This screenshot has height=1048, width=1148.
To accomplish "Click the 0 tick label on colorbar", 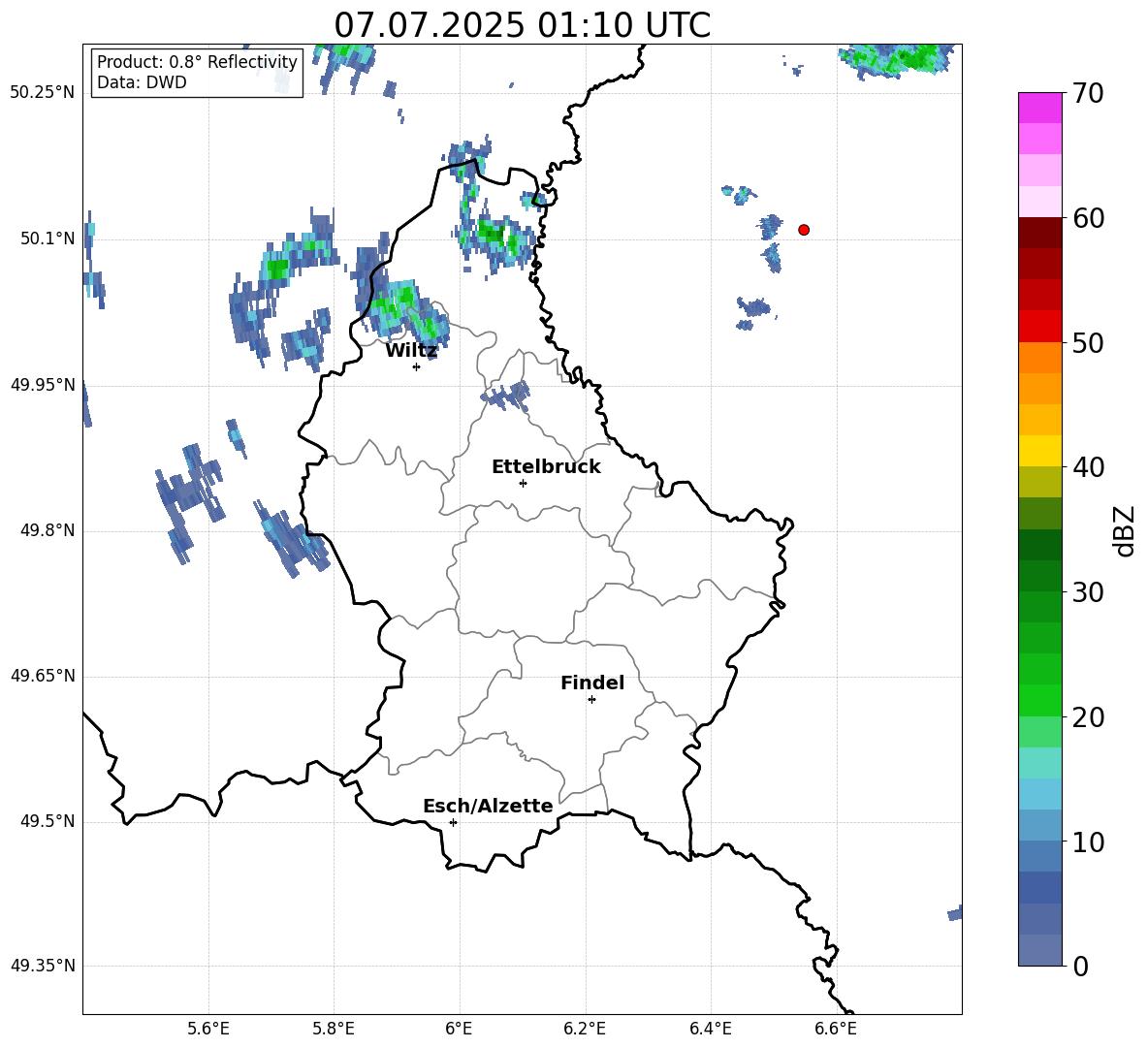I will 1080,966.
